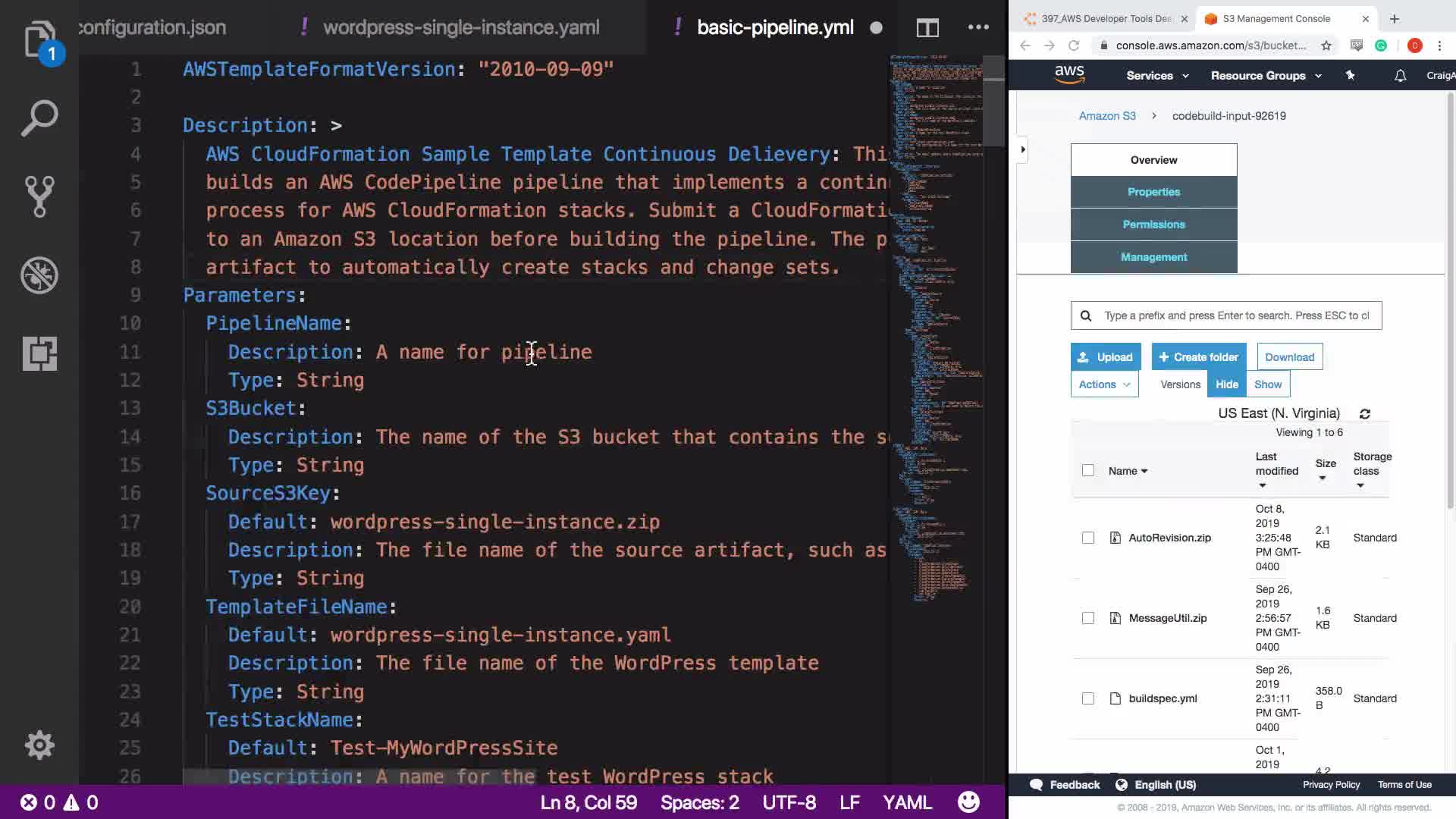Viewport: 1456px width, 819px height.
Task: Toggle the select-all checkbox beside Name
Action: click(1088, 470)
